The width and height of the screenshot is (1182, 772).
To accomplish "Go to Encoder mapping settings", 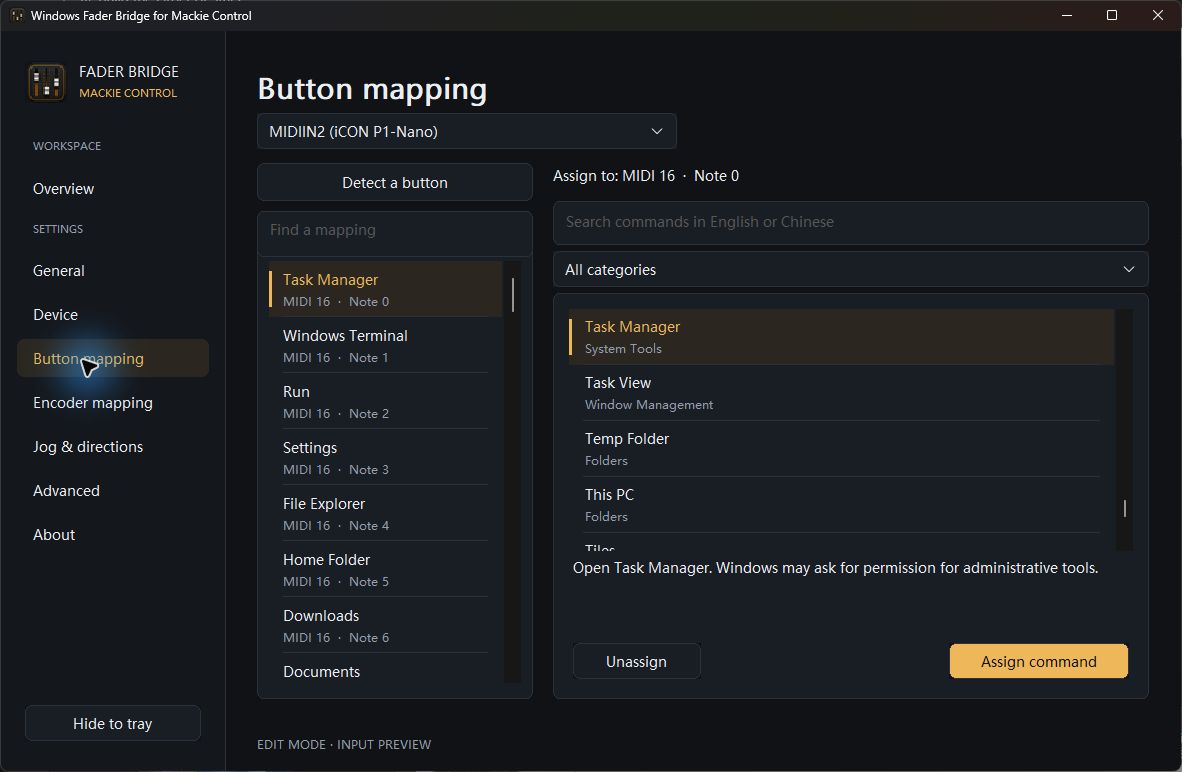I will tap(93, 403).
